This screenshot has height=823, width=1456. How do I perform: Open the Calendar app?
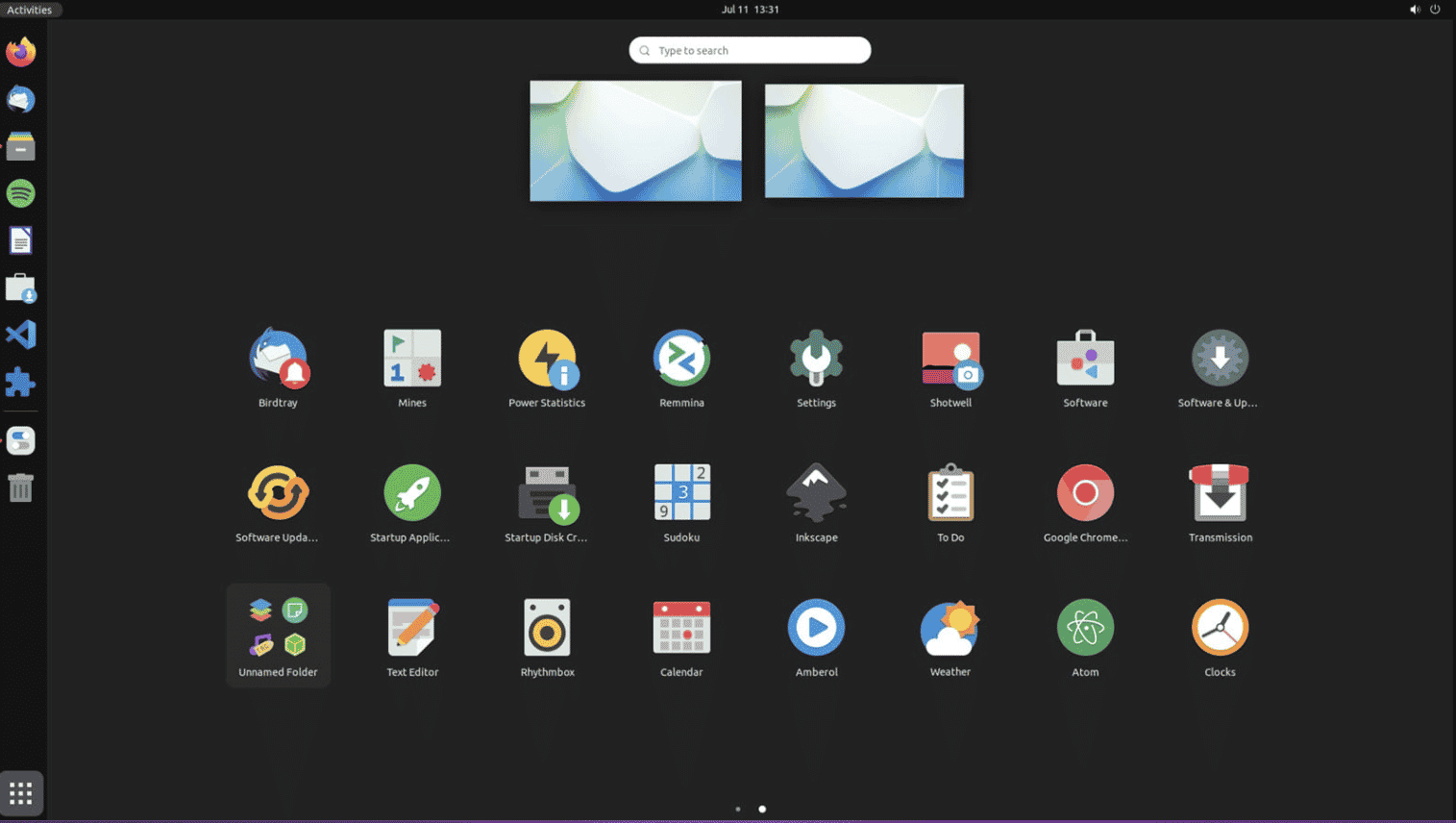point(681,638)
